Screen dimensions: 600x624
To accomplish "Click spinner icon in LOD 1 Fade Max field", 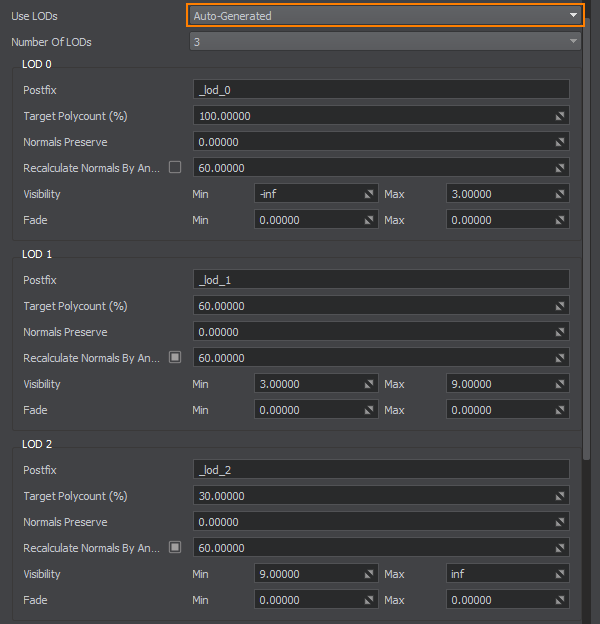I will (561, 410).
